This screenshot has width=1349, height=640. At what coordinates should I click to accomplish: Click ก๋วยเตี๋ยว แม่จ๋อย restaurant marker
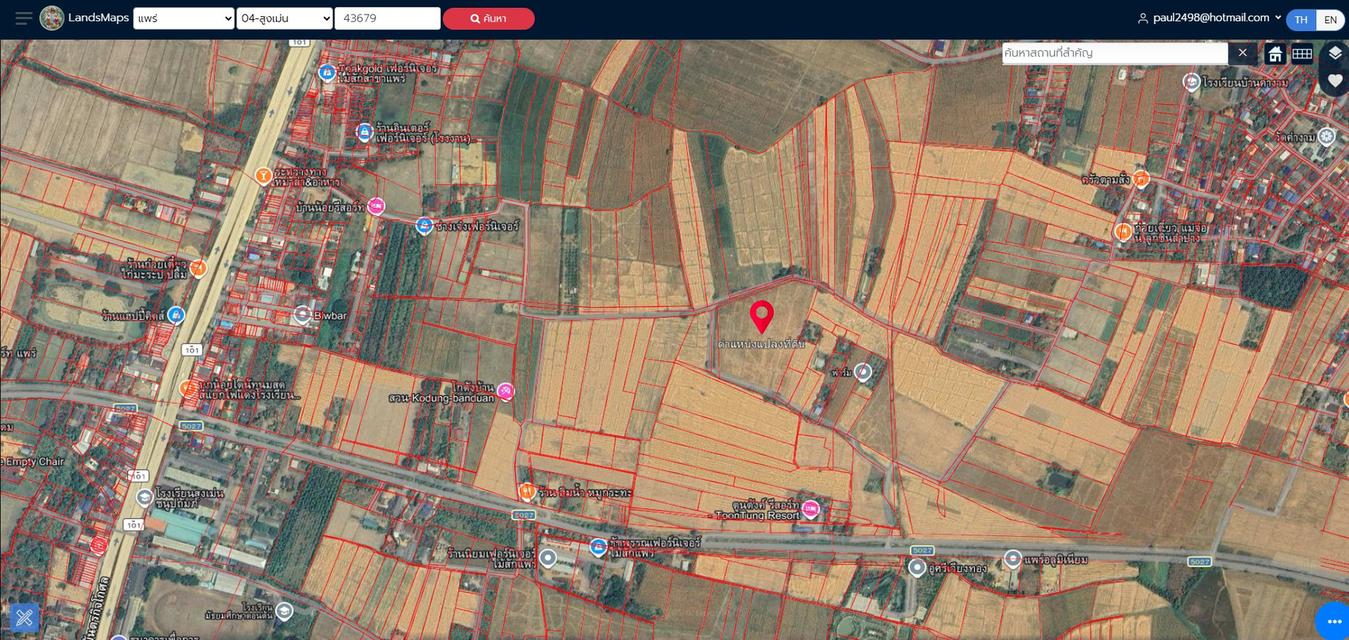click(1123, 231)
